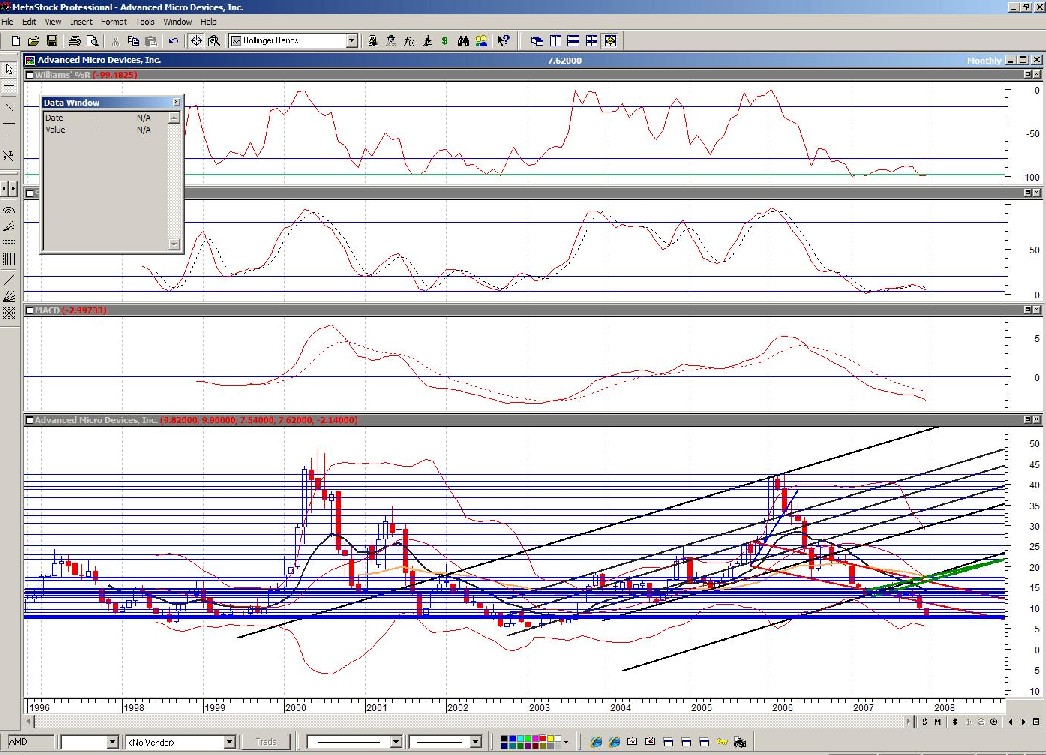This screenshot has height=755, width=1046.
Task: Choose the Gann grid drawing tool
Action: coord(9,313)
